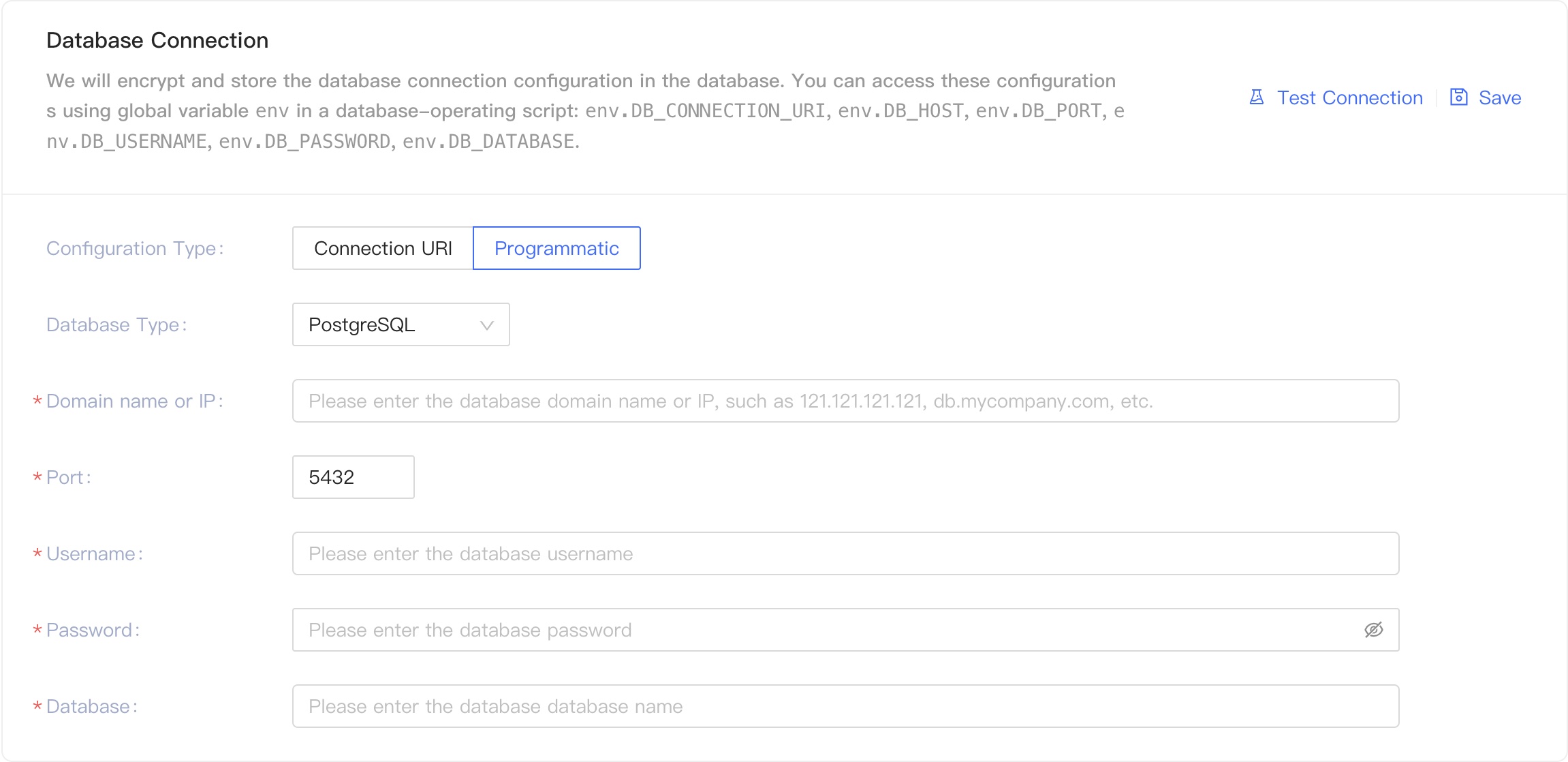Focus the database name input field
Screen dimensions: 1568x762
[845, 706]
